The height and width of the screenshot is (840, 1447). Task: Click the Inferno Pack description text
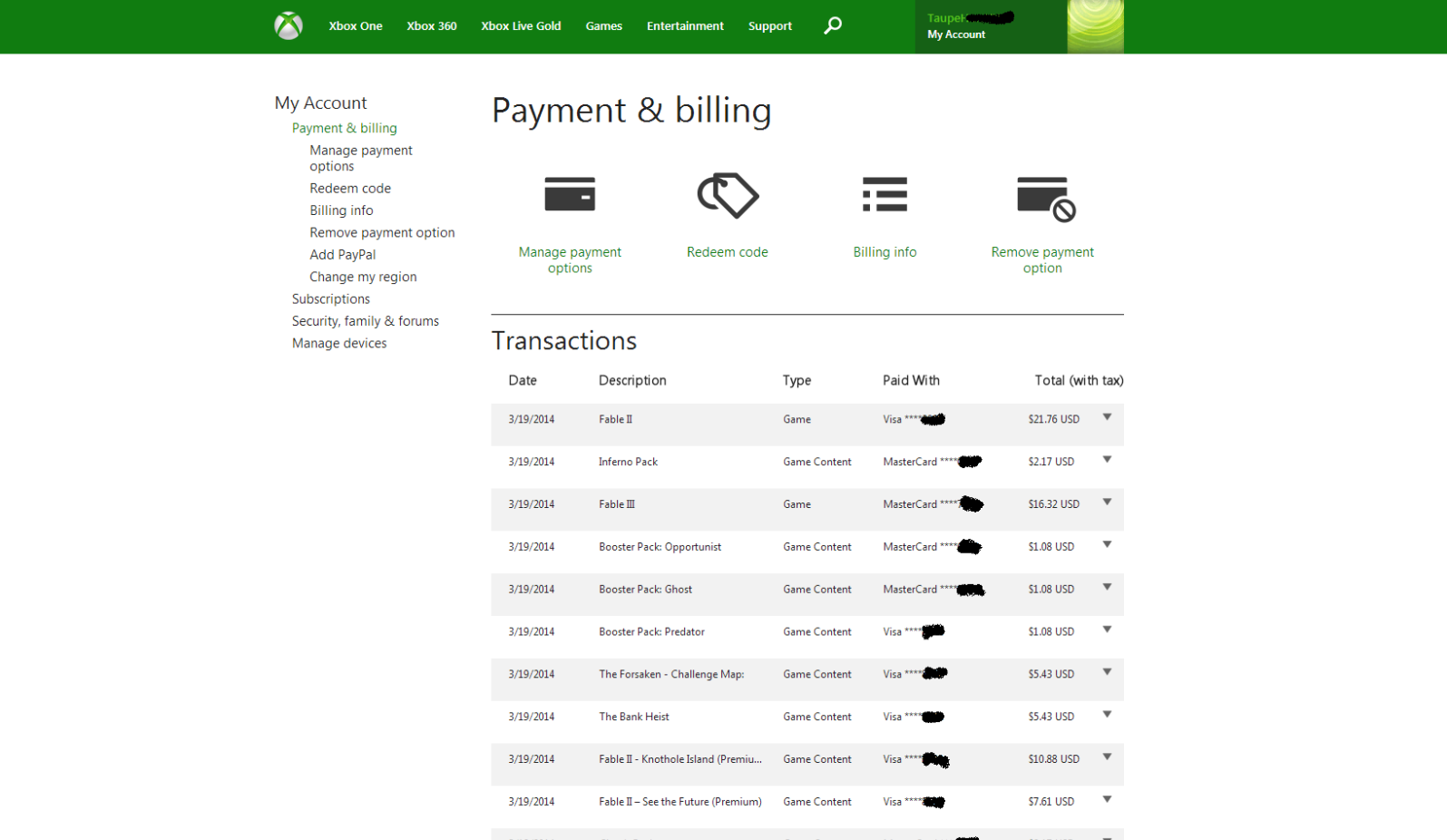point(628,463)
